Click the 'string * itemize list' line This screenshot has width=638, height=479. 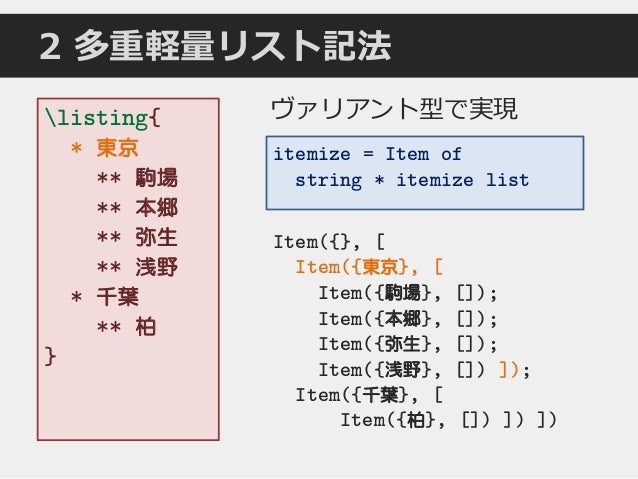[412, 180]
